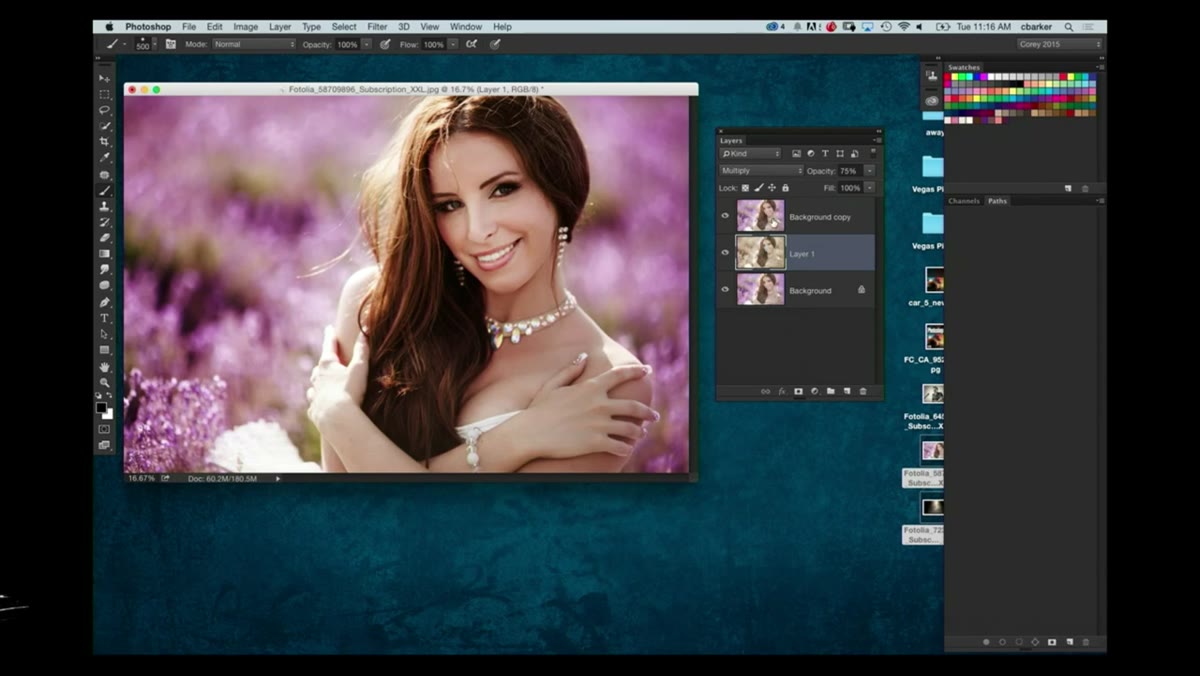The height and width of the screenshot is (676, 1200).
Task: Create new adjustment layer icon
Action: coord(814,391)
